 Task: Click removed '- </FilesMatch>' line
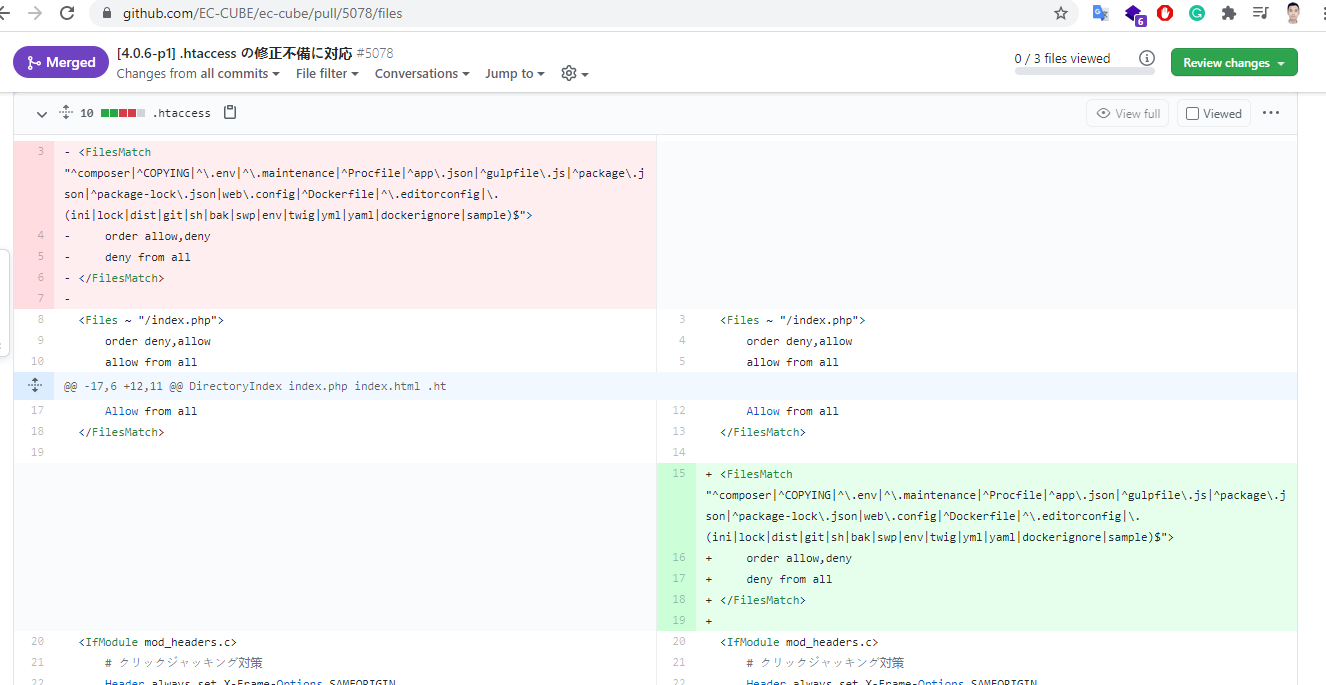[114, 278]
